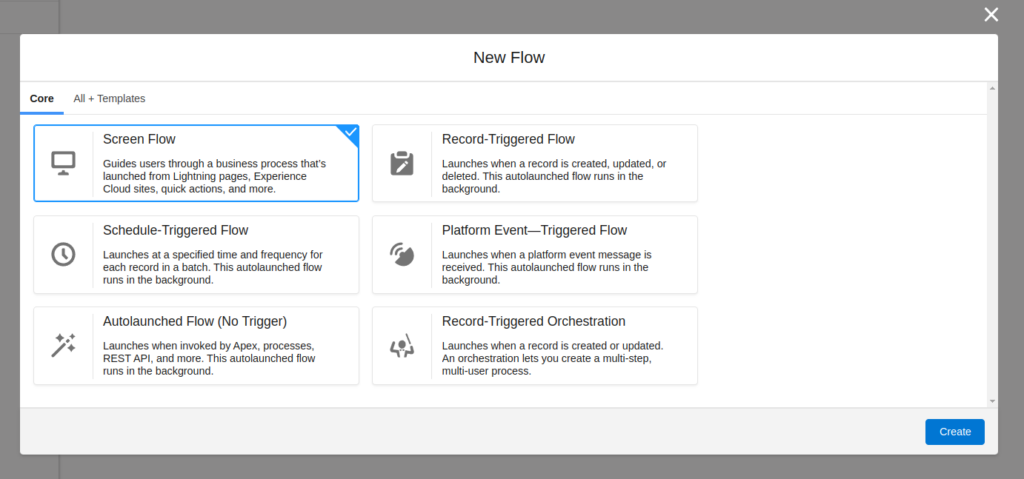Screen dimensions: 1024x479
Task: Click description "Launches when invoked by Apex"
Action: [209, 358]
